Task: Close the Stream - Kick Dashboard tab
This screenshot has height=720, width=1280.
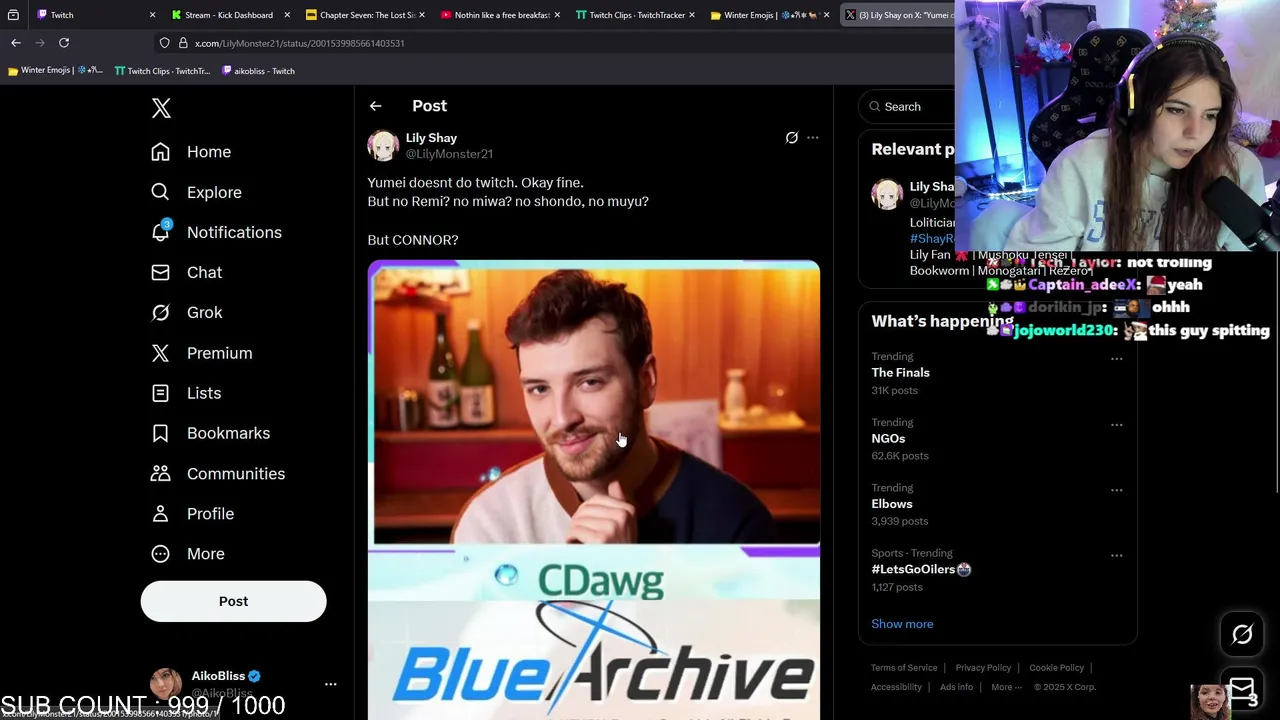Action: pyautogui.click(x=287, y=15)
